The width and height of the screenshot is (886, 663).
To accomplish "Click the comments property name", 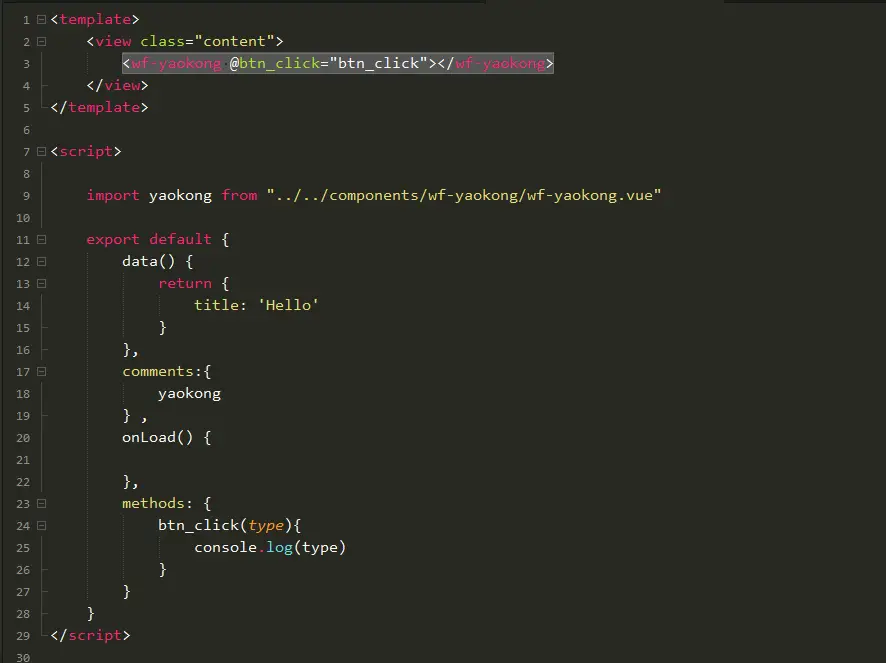I will click(x=158, y=371).
